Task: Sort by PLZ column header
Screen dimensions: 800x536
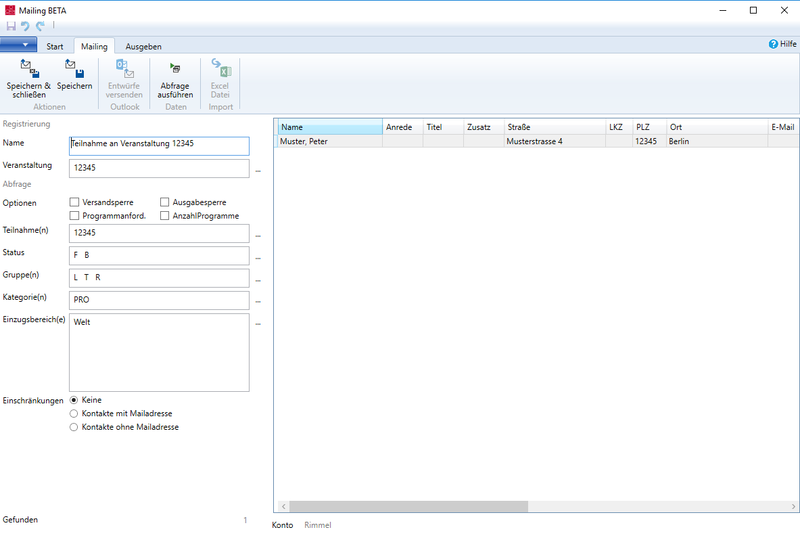Action: coord(649,127)
